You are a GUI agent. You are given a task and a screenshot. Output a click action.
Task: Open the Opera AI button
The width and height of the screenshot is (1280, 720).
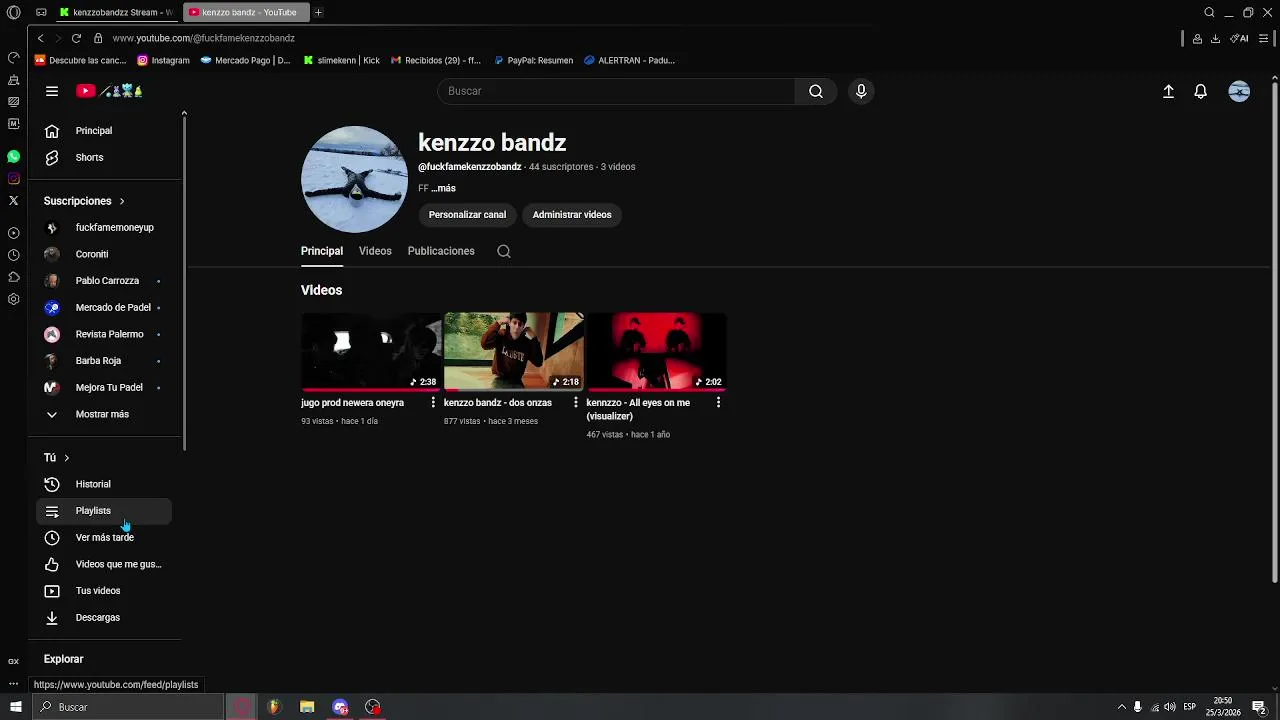coord(1240,38)
